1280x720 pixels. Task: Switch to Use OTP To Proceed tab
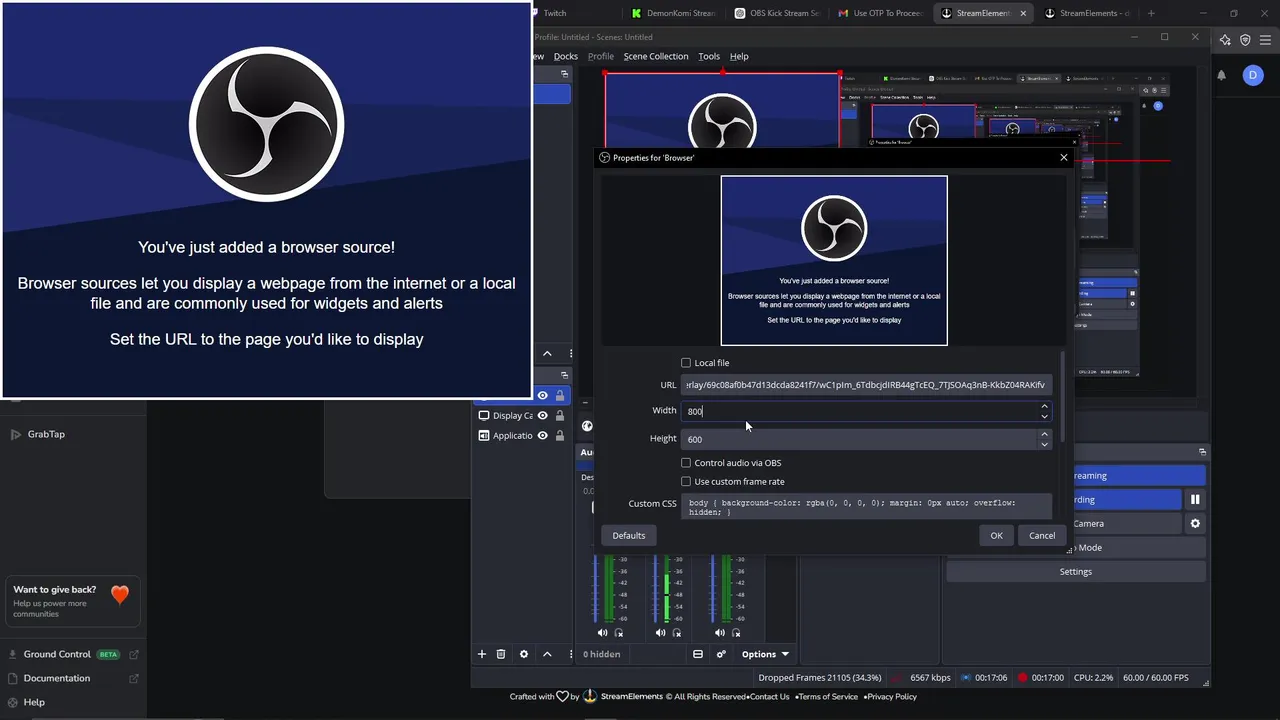coord(880,13)
